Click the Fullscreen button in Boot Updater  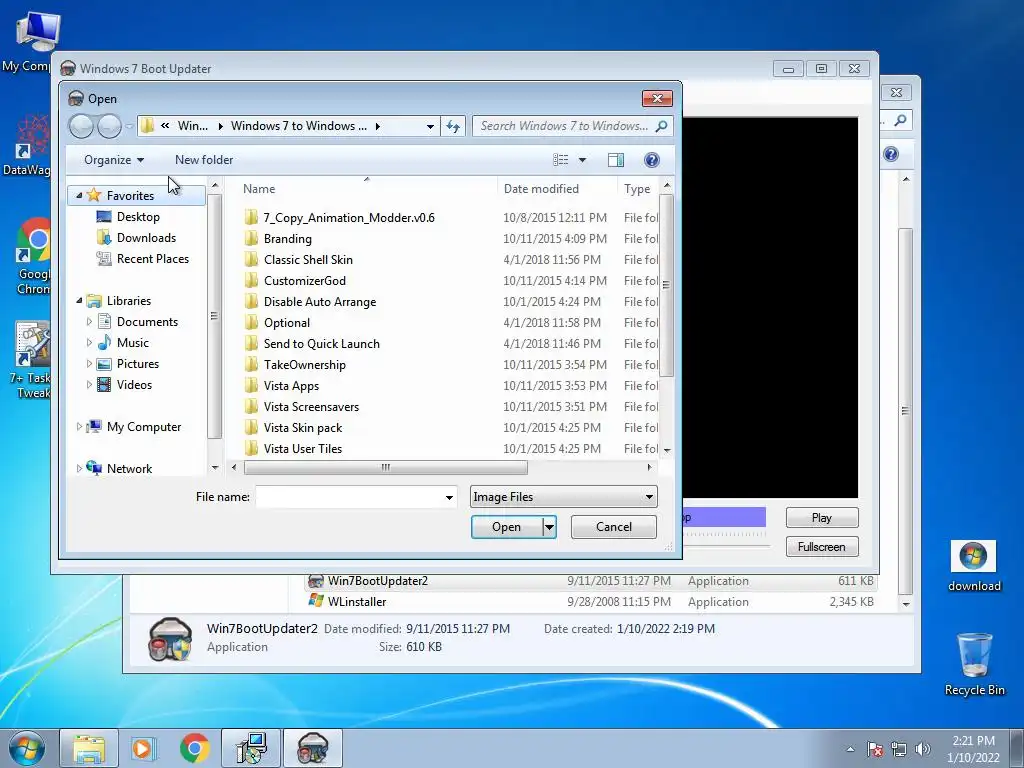point(822,547)
